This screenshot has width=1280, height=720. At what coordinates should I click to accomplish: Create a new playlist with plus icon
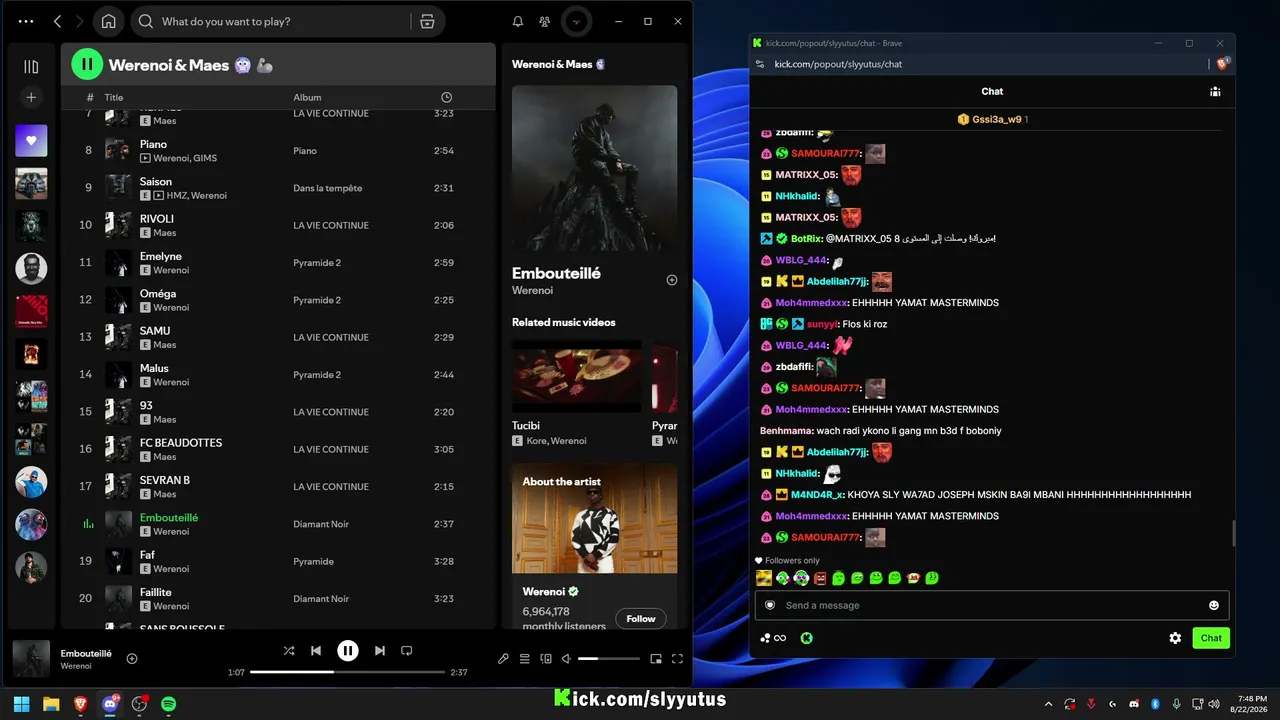tap(31, 97)
